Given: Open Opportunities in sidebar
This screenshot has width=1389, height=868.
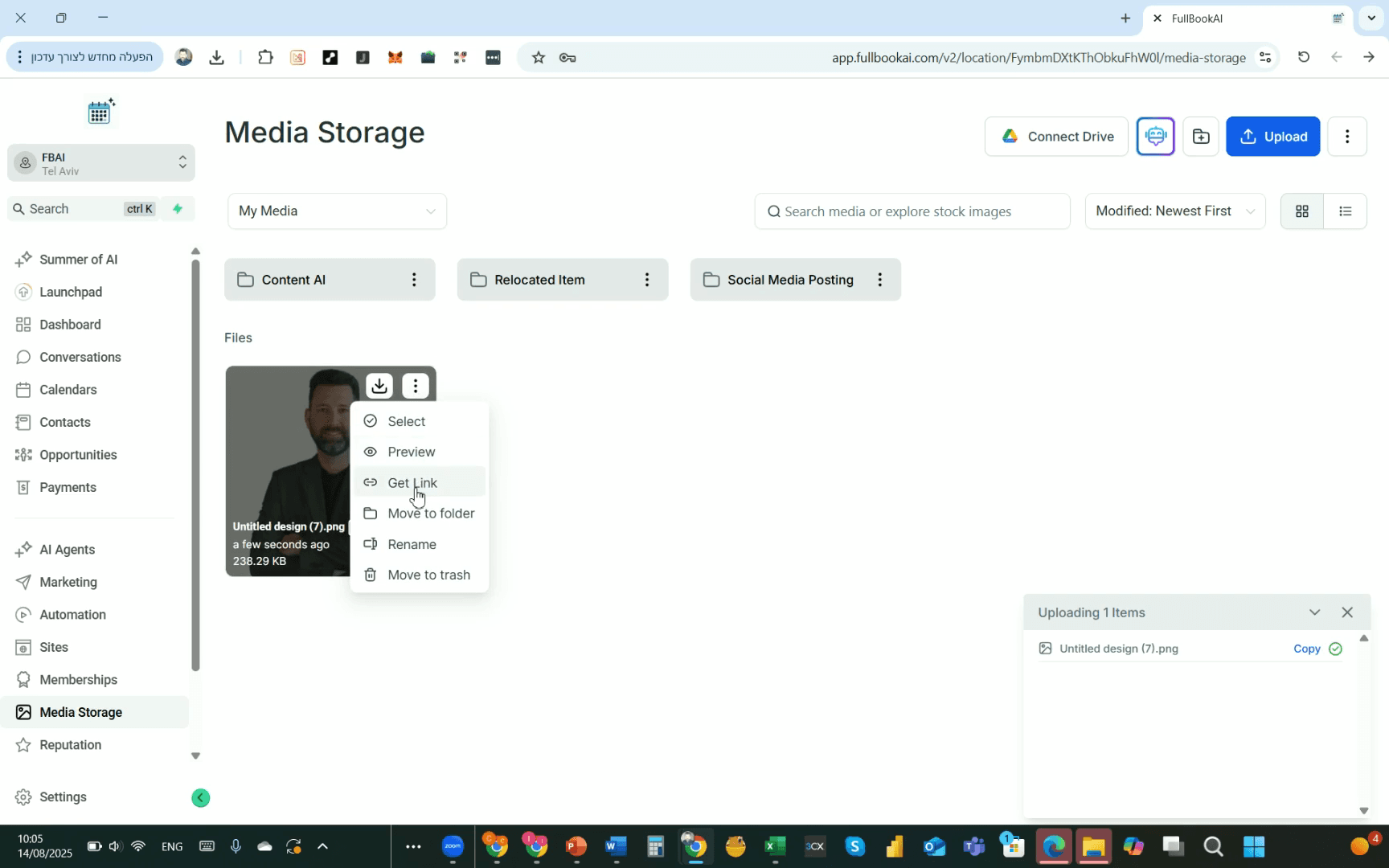Looking at the screenshot, I should 78,455.
